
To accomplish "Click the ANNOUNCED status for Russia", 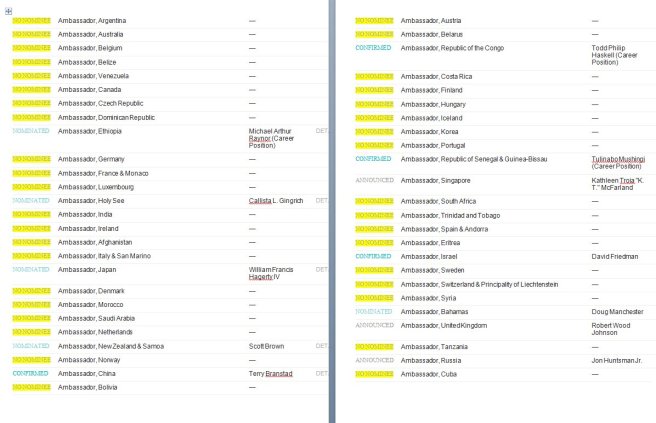I will click(374, 360).
